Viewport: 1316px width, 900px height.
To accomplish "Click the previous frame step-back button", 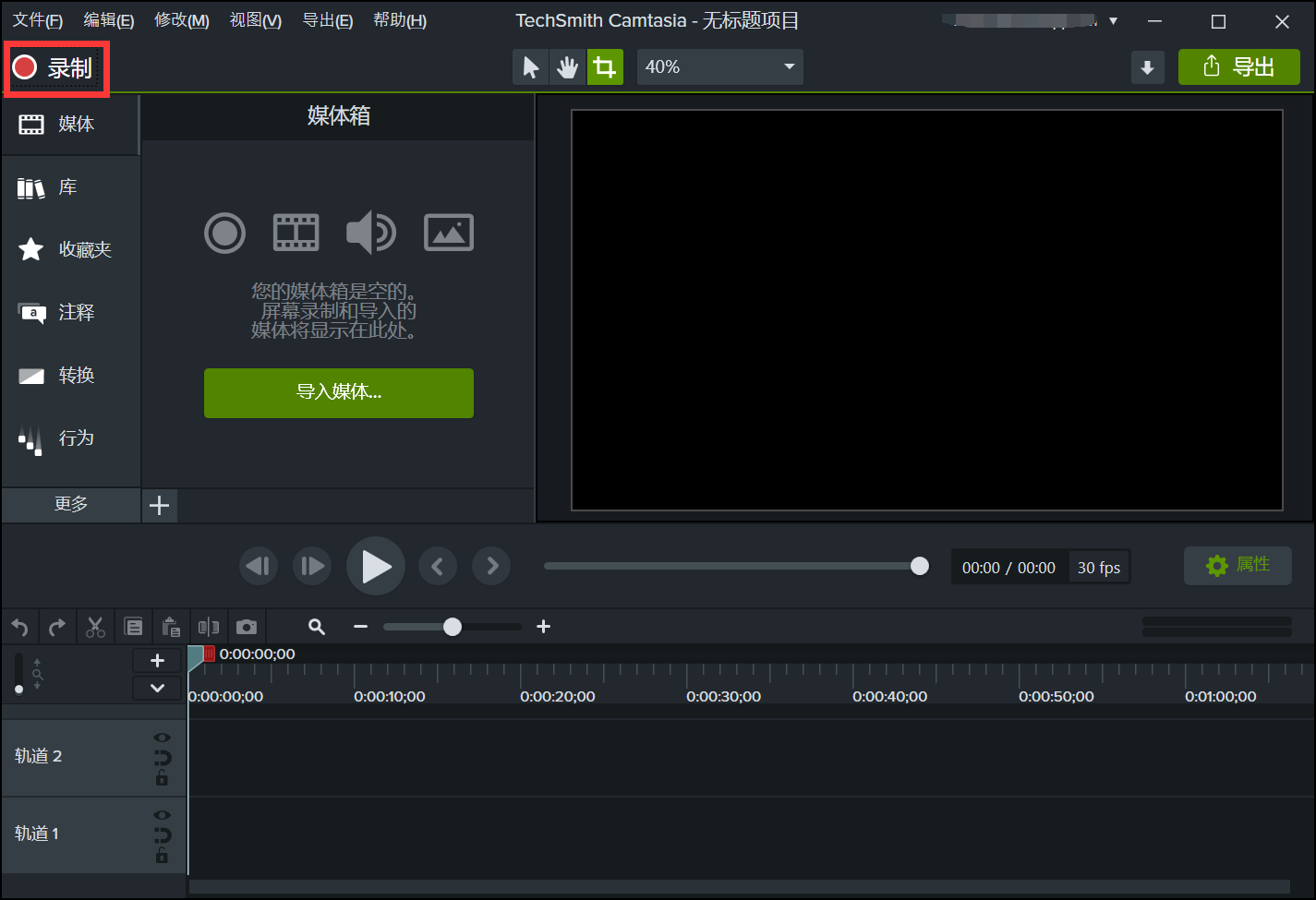I will pyautogui.click(x=259, y=566).
